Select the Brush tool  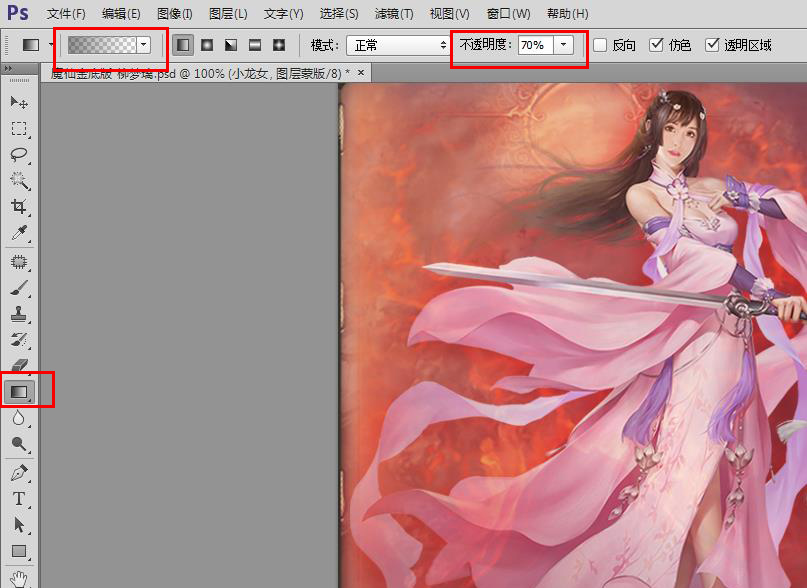pos(19,288)
